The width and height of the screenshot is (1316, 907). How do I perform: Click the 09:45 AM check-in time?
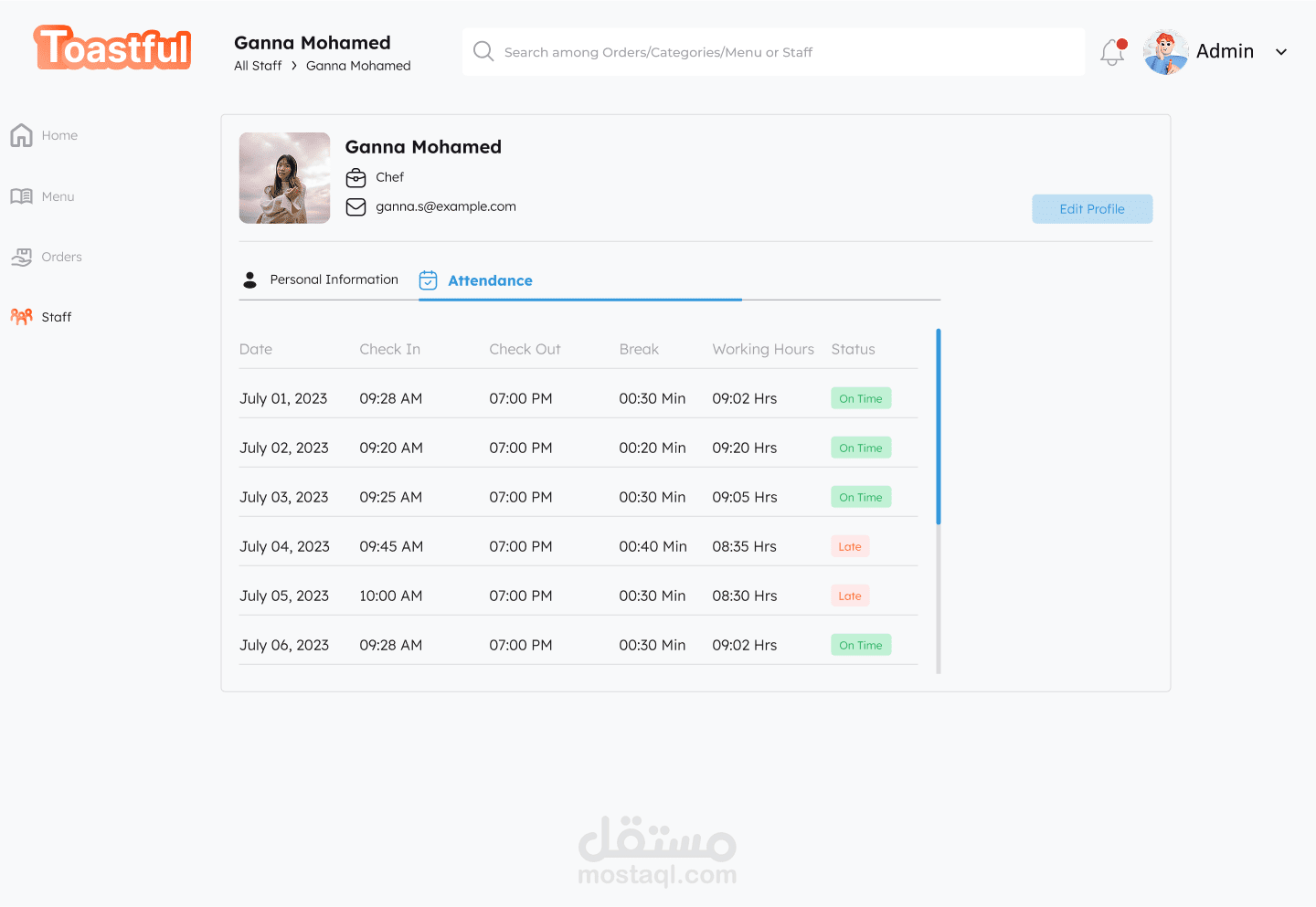(x=391, y=546)
